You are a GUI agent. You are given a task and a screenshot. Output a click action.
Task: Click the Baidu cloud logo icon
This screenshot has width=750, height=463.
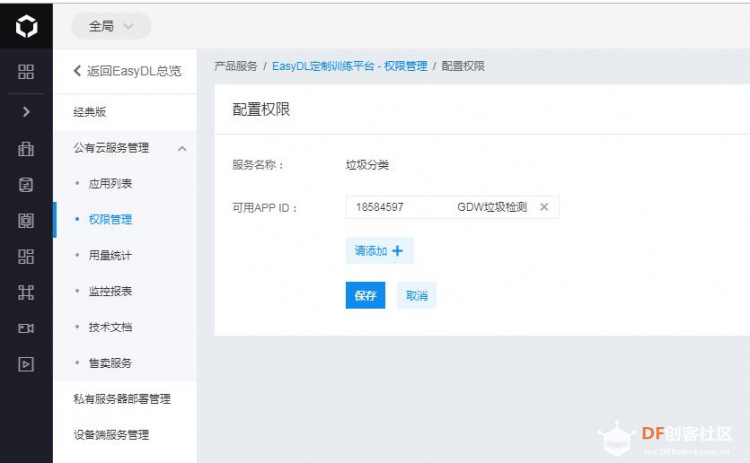point(26,26)
